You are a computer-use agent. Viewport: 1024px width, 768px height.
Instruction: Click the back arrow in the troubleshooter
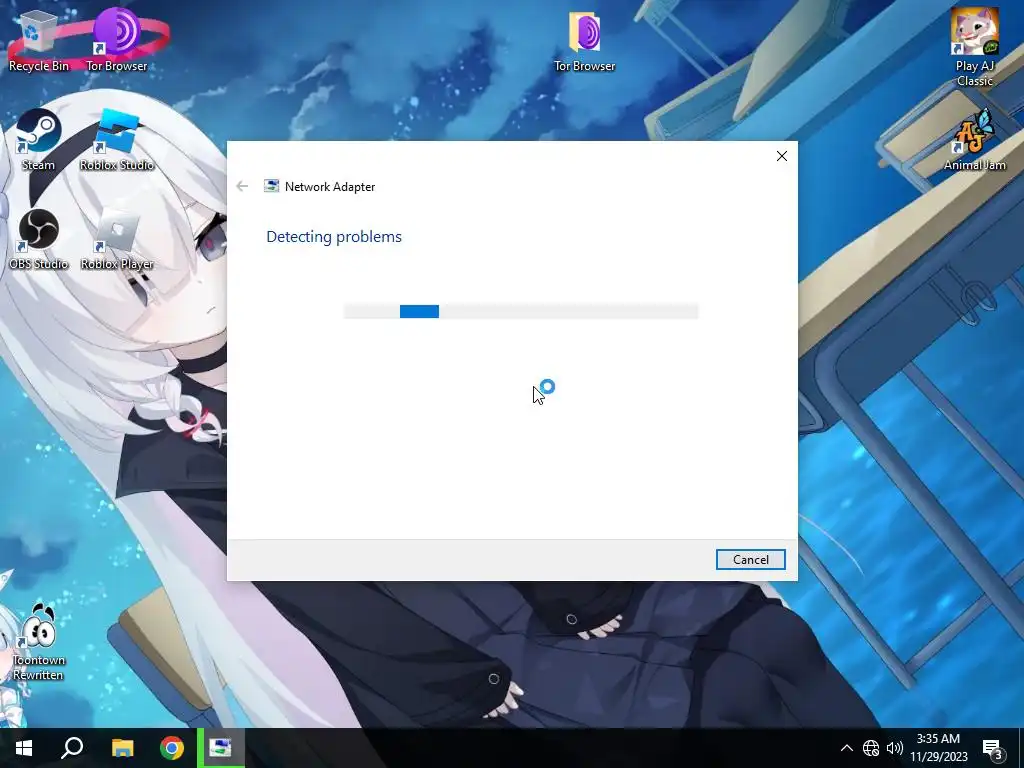(x=242, y=186)
